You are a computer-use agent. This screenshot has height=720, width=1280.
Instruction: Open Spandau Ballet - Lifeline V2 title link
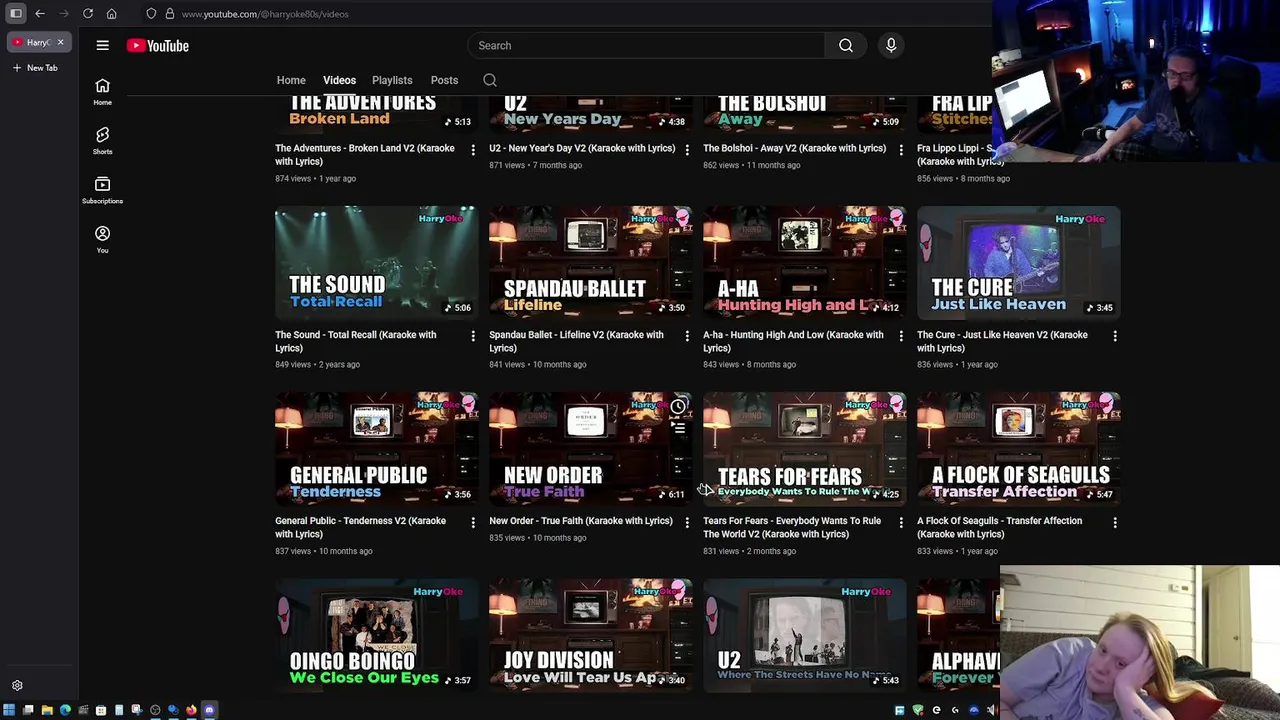(x=576, y=341)
